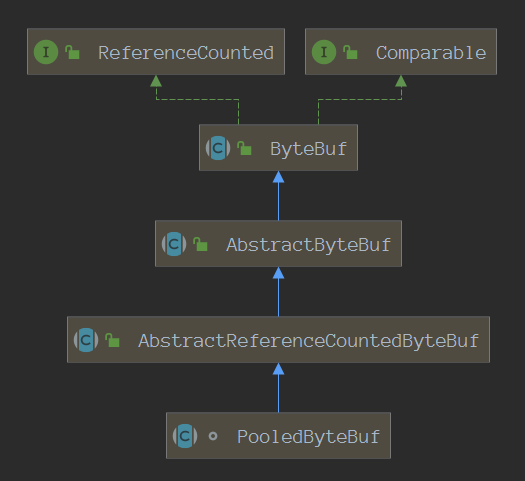Image resolution: width=525 pixels, height=481 pixels.
Task: Click the ByteBuf abstract class icon
Action: (218, 148)
